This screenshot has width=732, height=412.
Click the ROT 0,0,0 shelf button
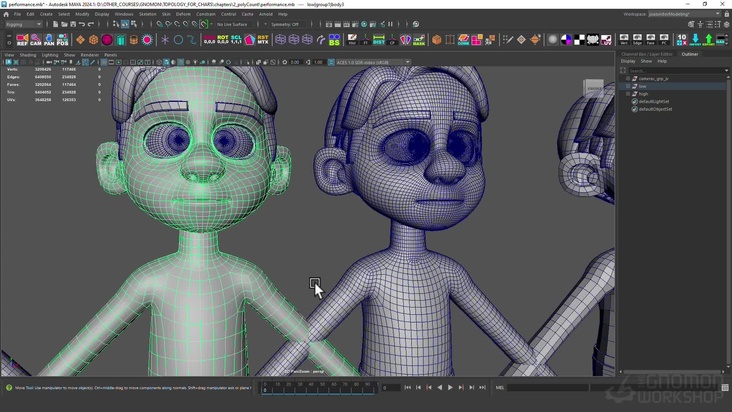coord(223,40)
